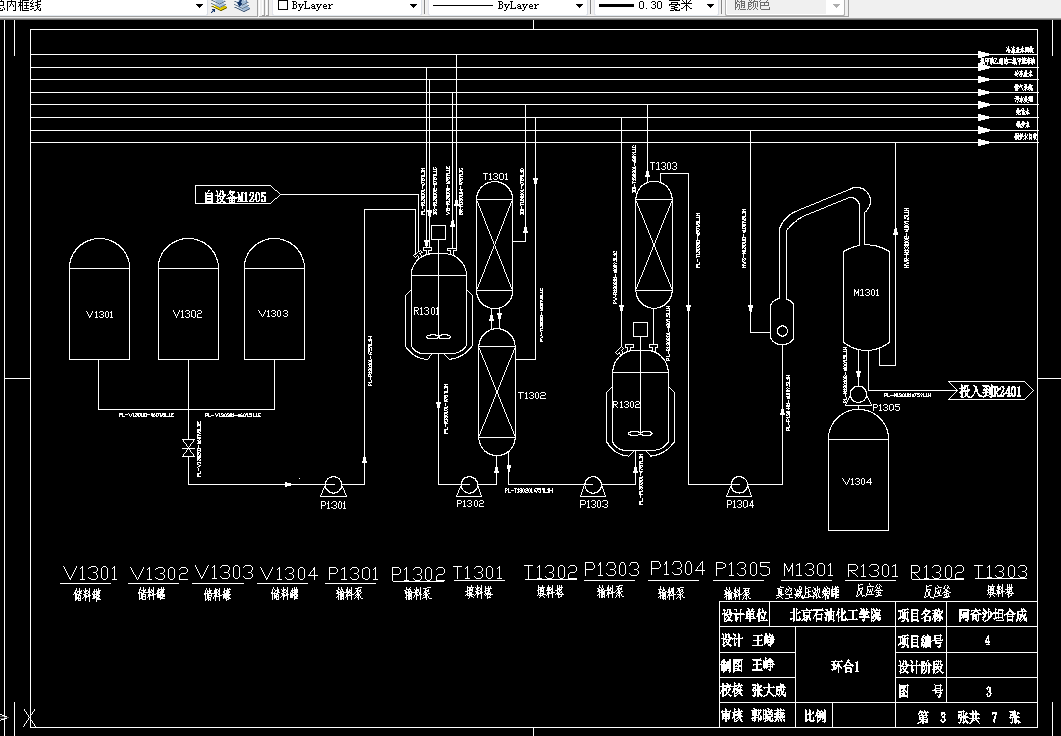Select the T1301 label above the packed column
The image size is (1061, 736).
495,177
